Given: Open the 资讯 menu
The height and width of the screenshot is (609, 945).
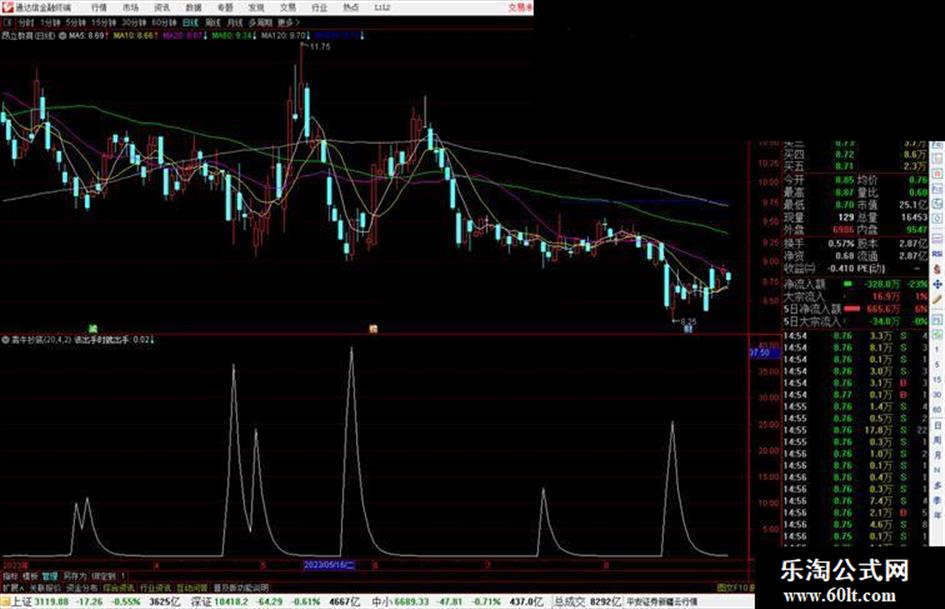Looking at the screenshot, I should click(x=162, y=8).
